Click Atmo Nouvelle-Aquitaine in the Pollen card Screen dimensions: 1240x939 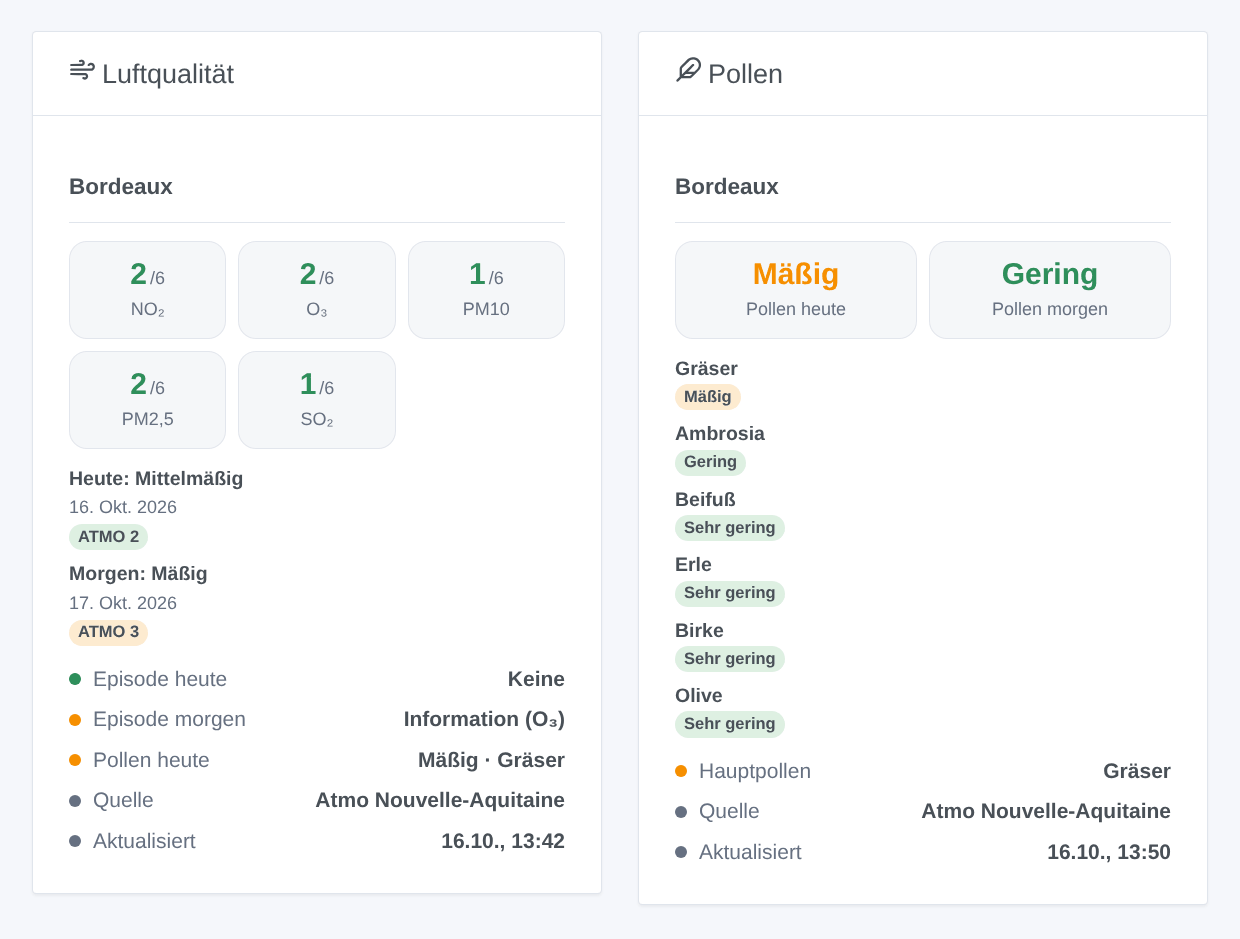tap(1046, 811)
